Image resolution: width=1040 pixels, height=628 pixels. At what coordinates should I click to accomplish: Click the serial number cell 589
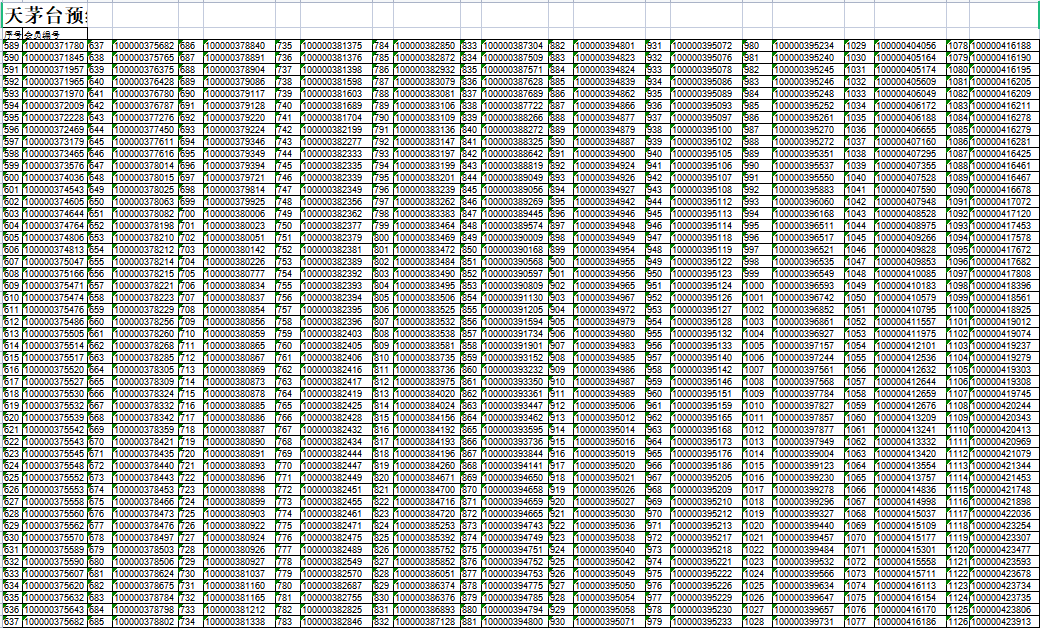point(11,46)
